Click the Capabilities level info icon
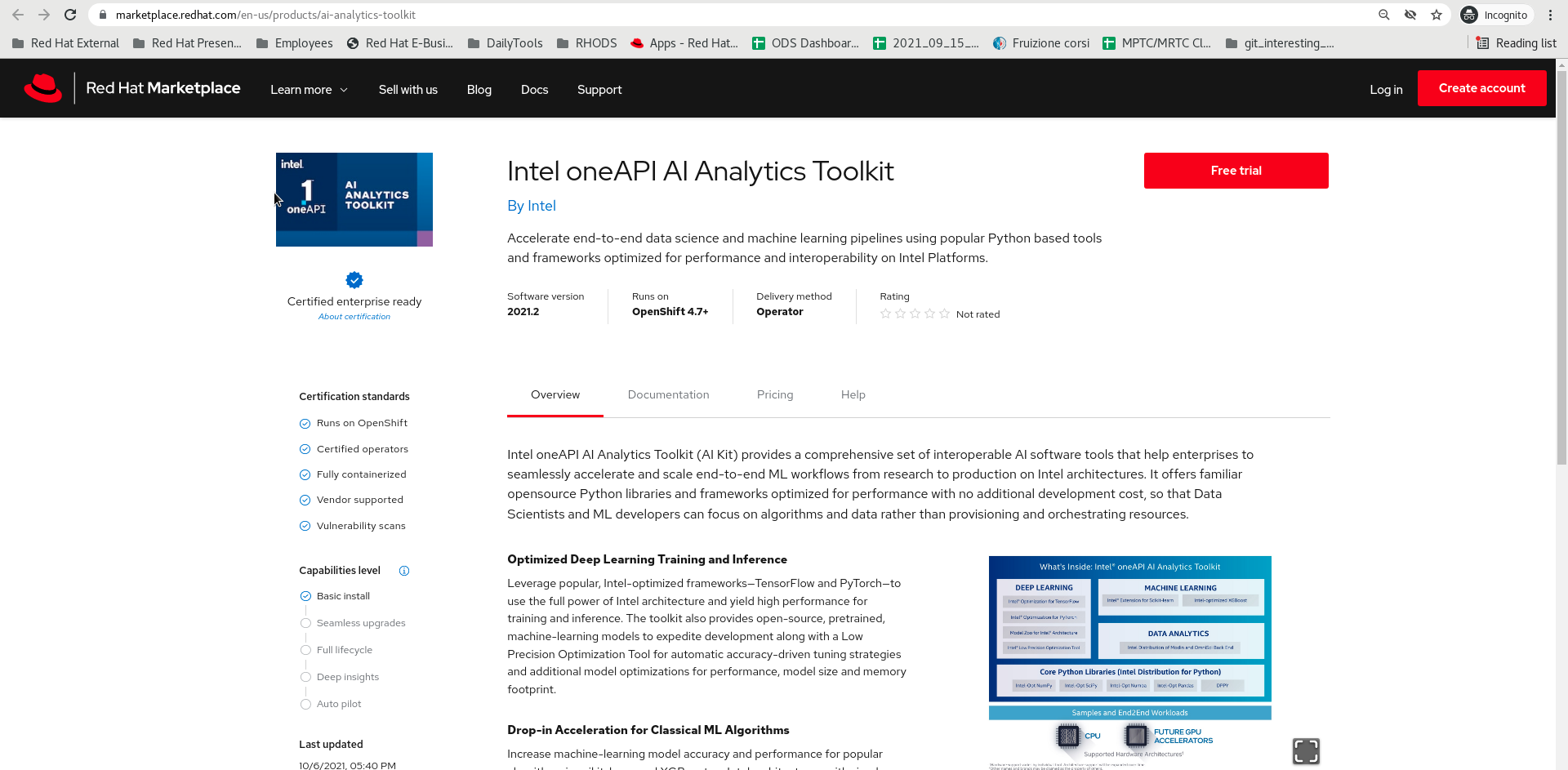Viewport: 1568px width, 770px height. (x=404, y=571)
